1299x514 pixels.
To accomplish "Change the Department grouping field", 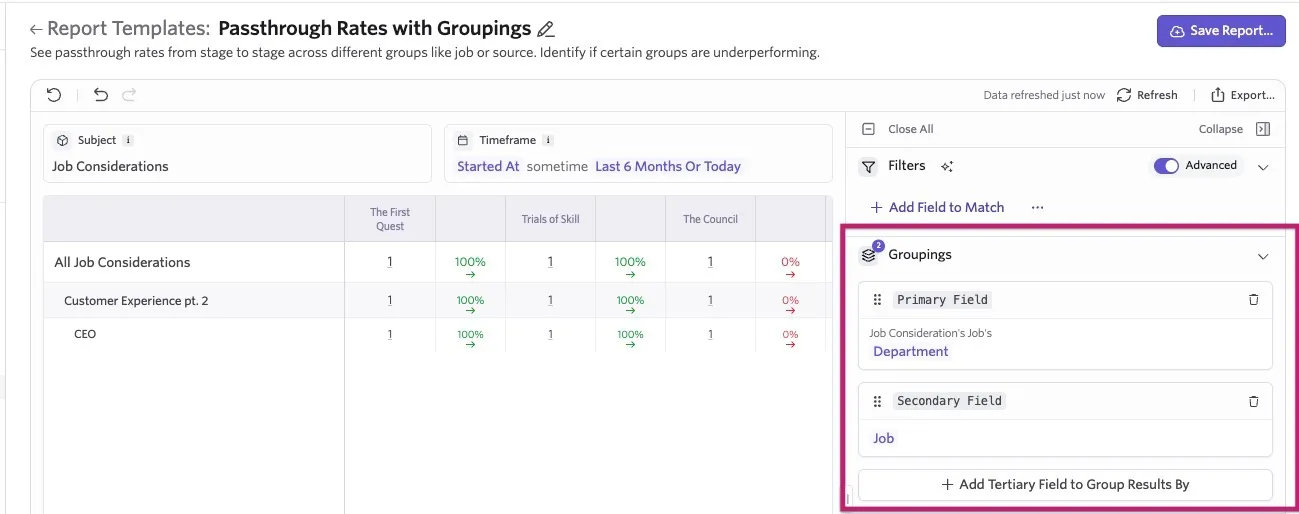I will [910, 351].
